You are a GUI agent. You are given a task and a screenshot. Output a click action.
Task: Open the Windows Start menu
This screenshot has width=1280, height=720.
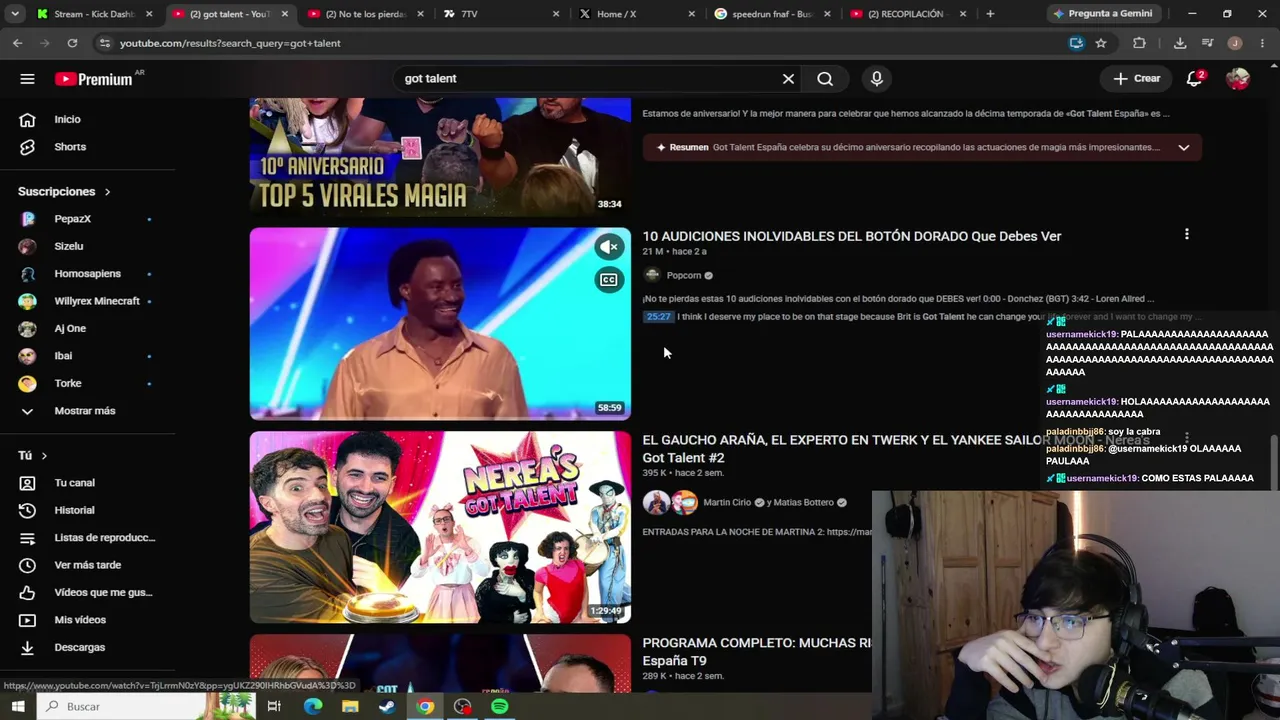[x=18, y=706]
